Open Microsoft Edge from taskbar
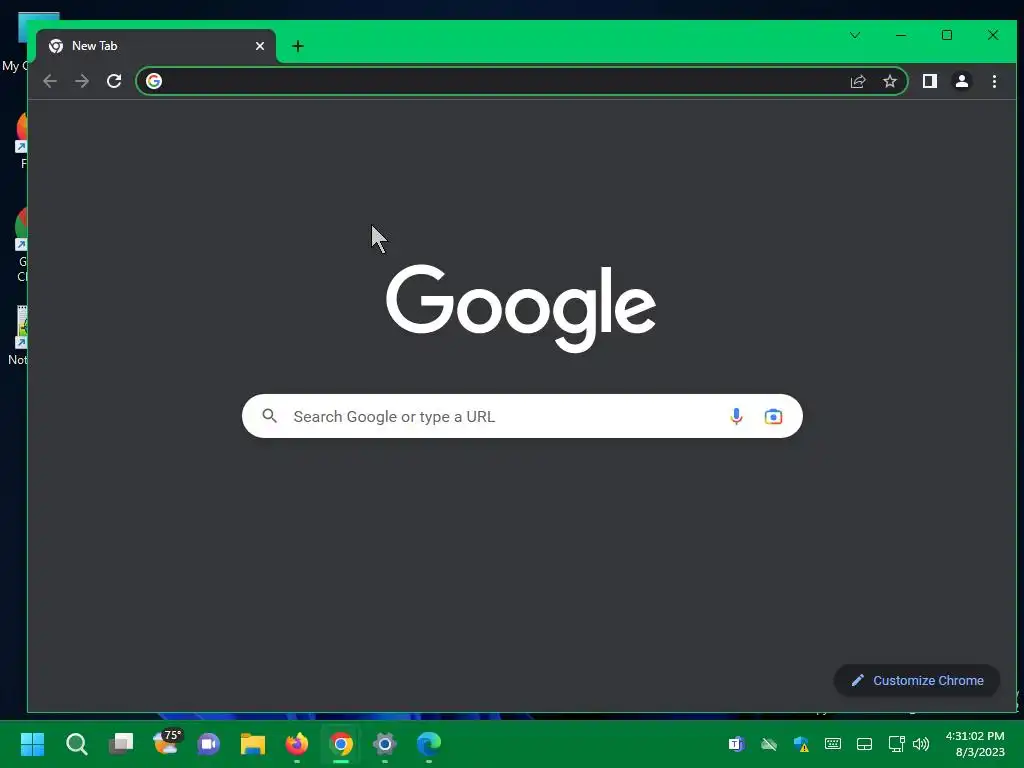The image size is (1024, 768). 429,743
